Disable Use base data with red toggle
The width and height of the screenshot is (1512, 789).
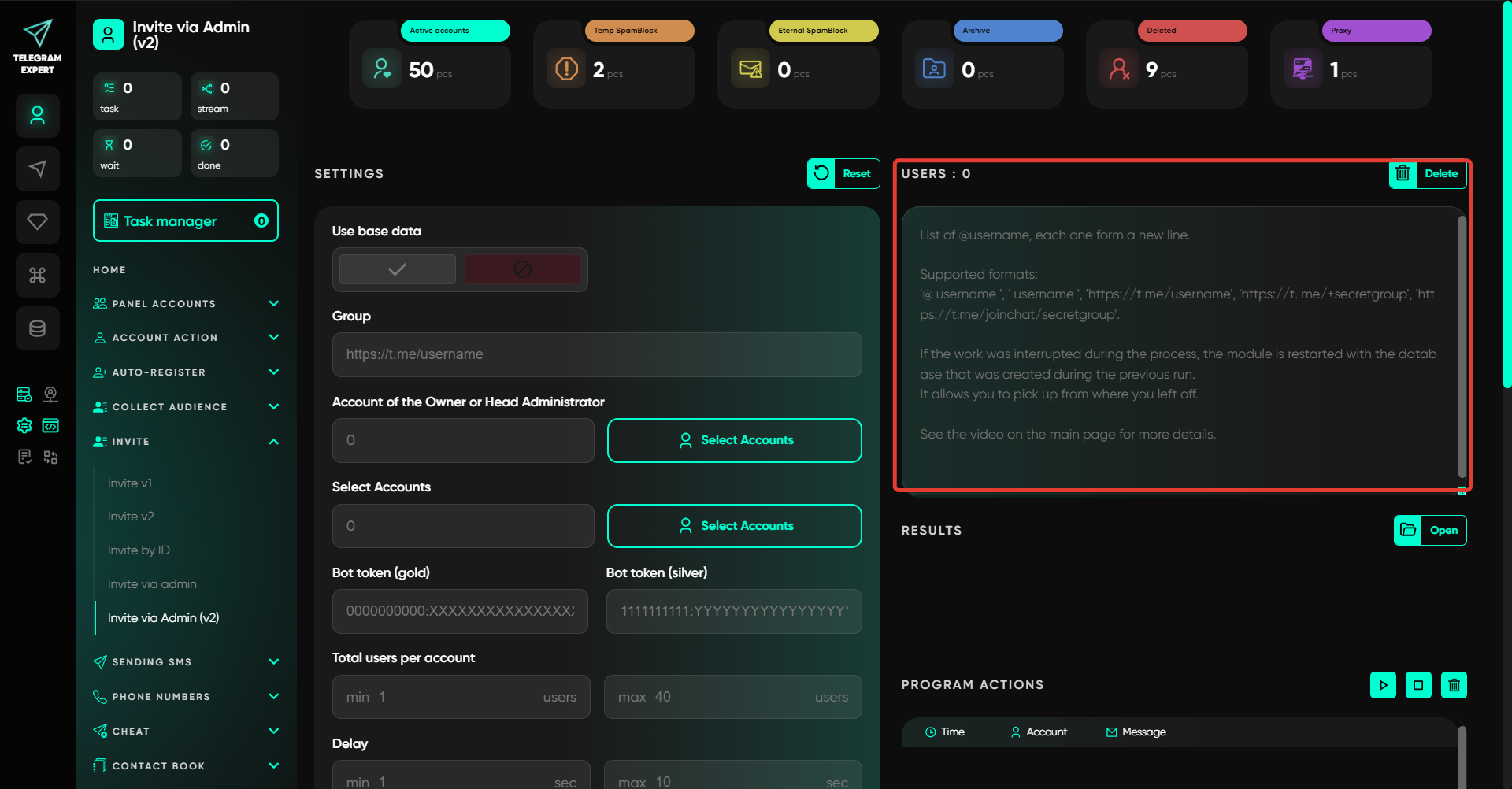522,269
